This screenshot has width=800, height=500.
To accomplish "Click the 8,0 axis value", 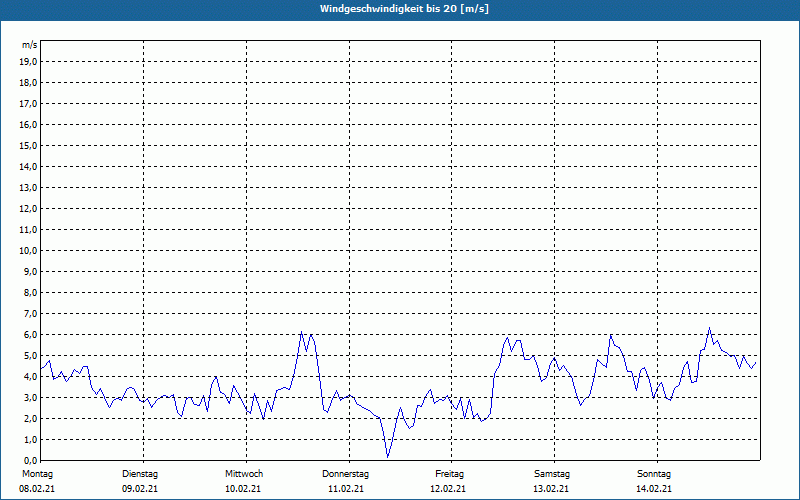I will click(x=30, y=292).
